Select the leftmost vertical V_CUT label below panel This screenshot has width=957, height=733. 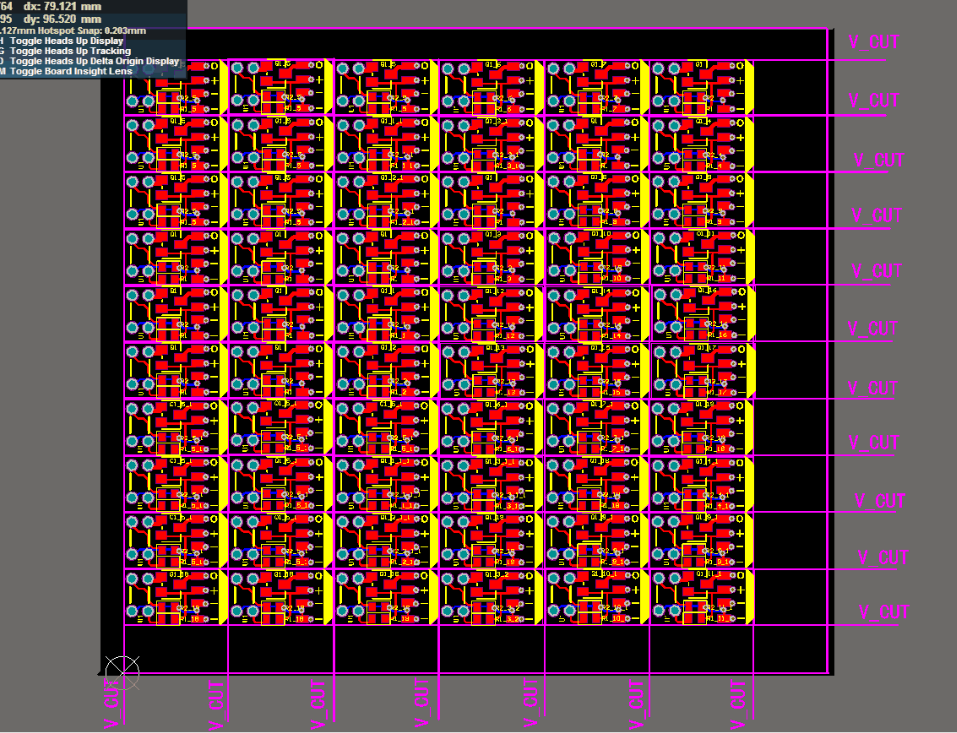click(112, 703)
